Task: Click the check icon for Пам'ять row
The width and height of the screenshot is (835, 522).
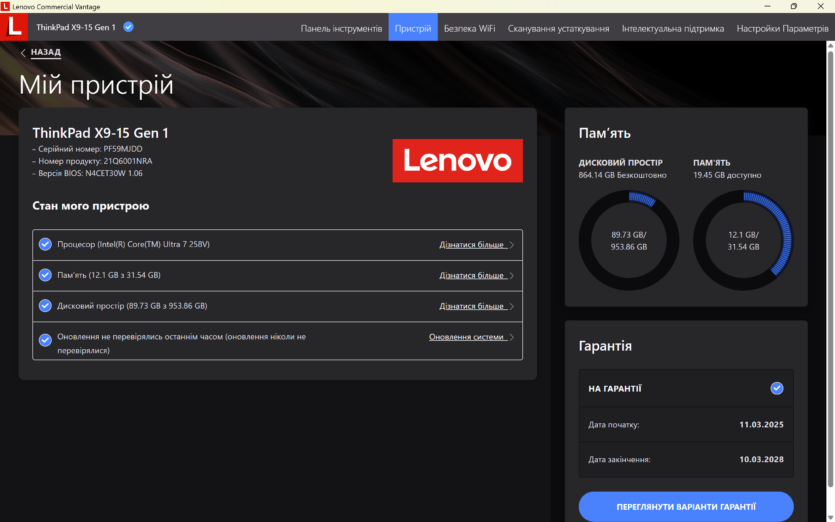Action: (x=45, y=275)
